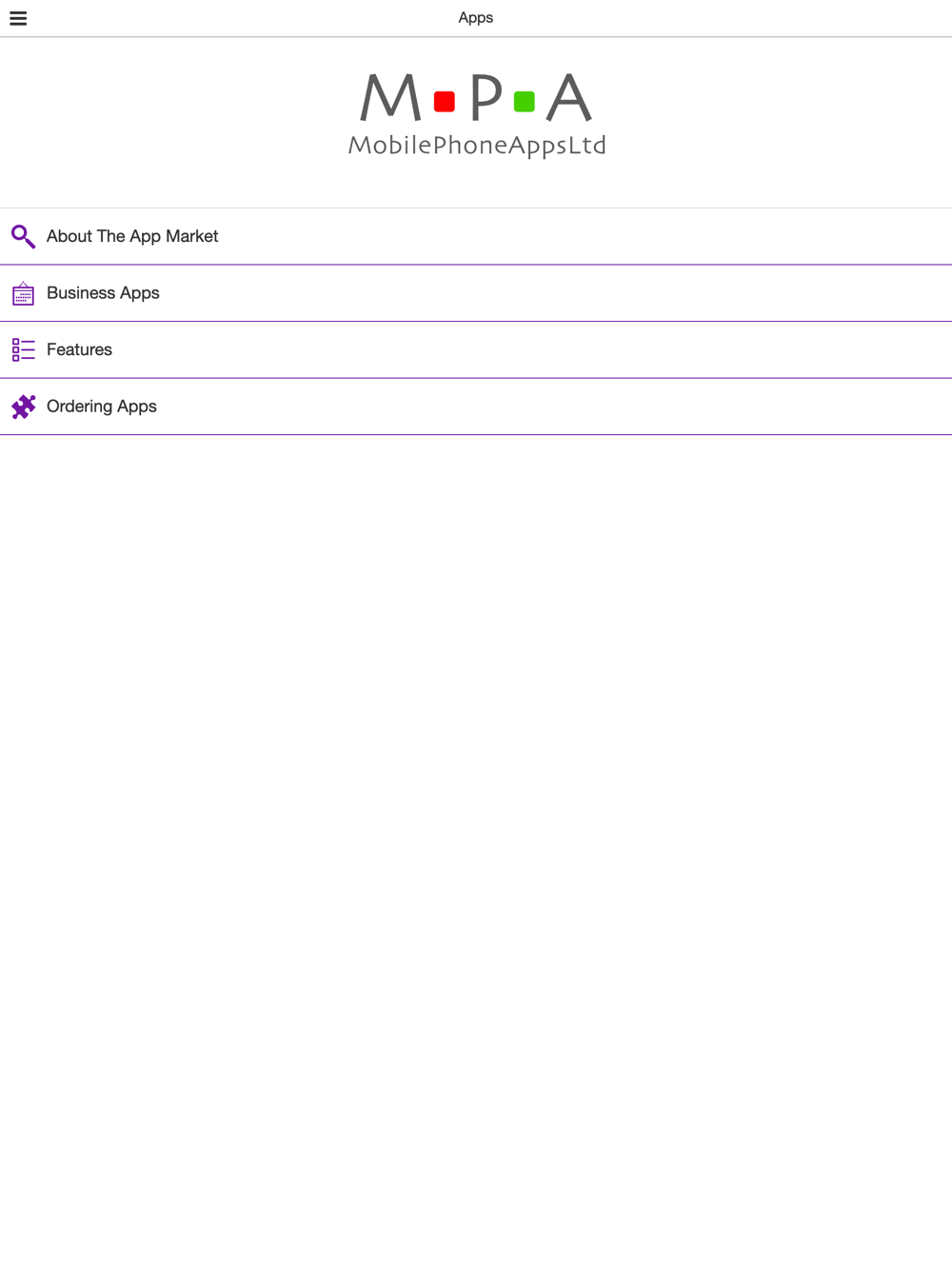Screen dimensions: 952x1270
Task: Click the green square in the MPA logo
Action: (x=524, y=101)
